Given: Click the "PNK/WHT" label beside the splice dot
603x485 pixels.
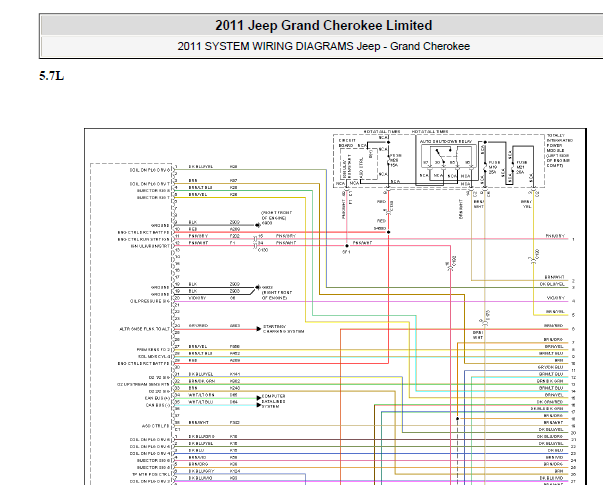Looking at the screenshot, I should 362,243.
